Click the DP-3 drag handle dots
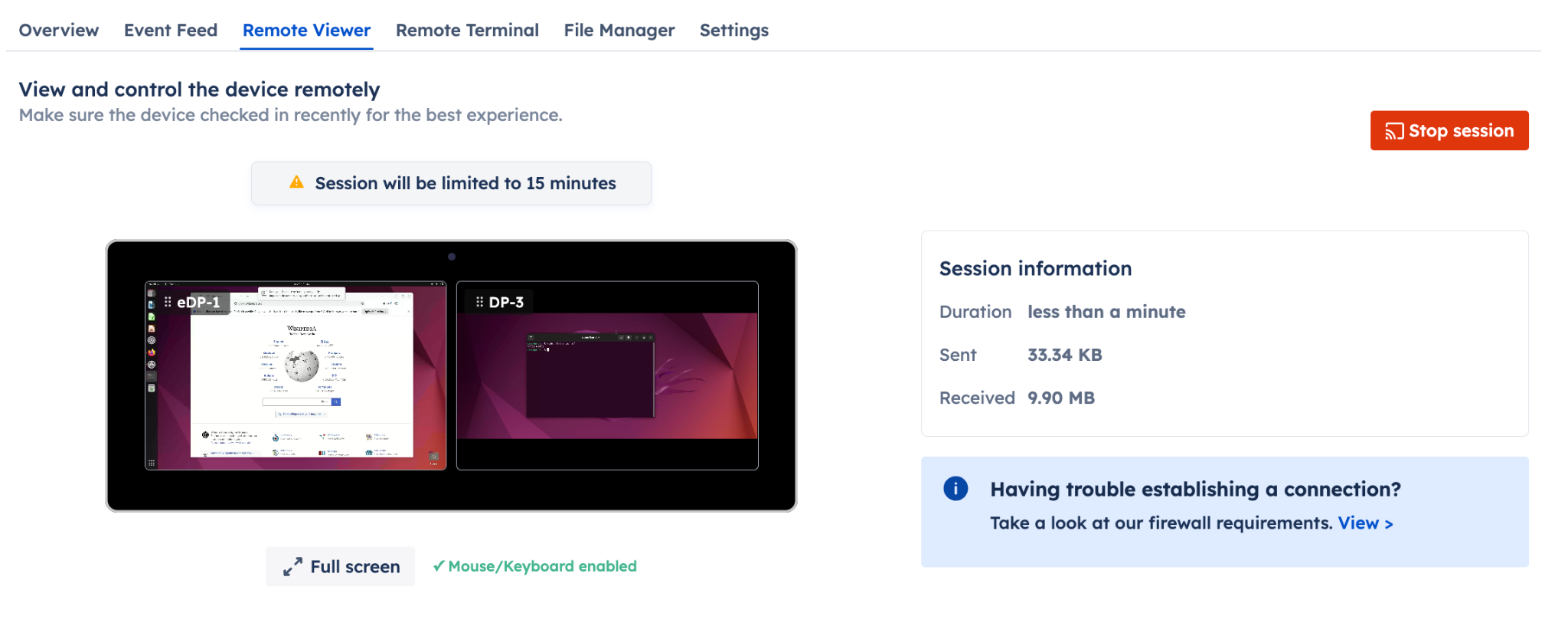 click(479, 302)
